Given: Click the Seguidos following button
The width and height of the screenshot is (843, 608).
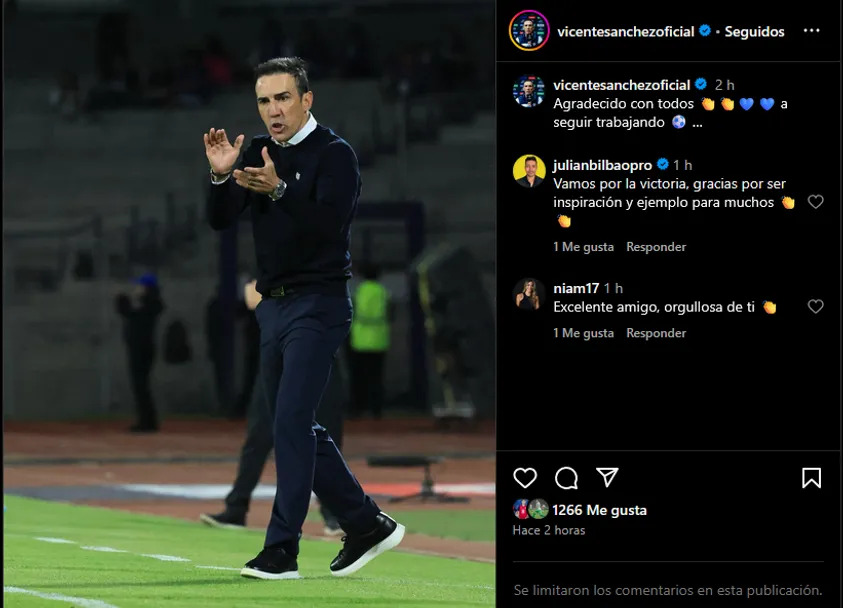Looking at the screenshot, I should [x=754, y=32].
